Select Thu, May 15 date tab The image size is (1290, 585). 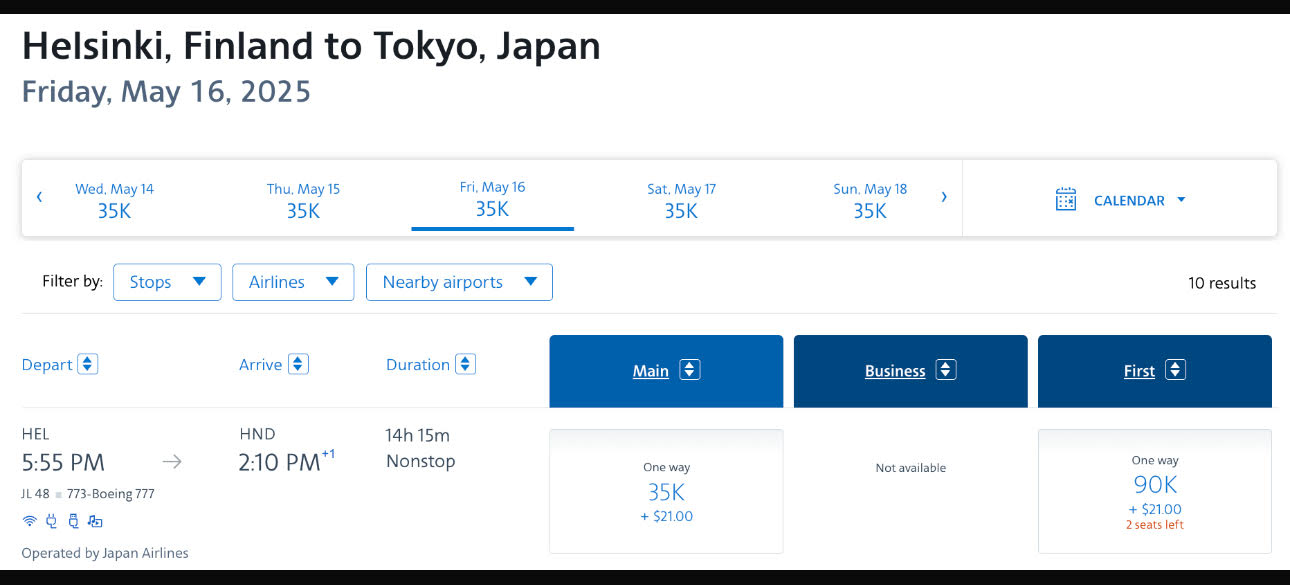(x=303, y=199)
